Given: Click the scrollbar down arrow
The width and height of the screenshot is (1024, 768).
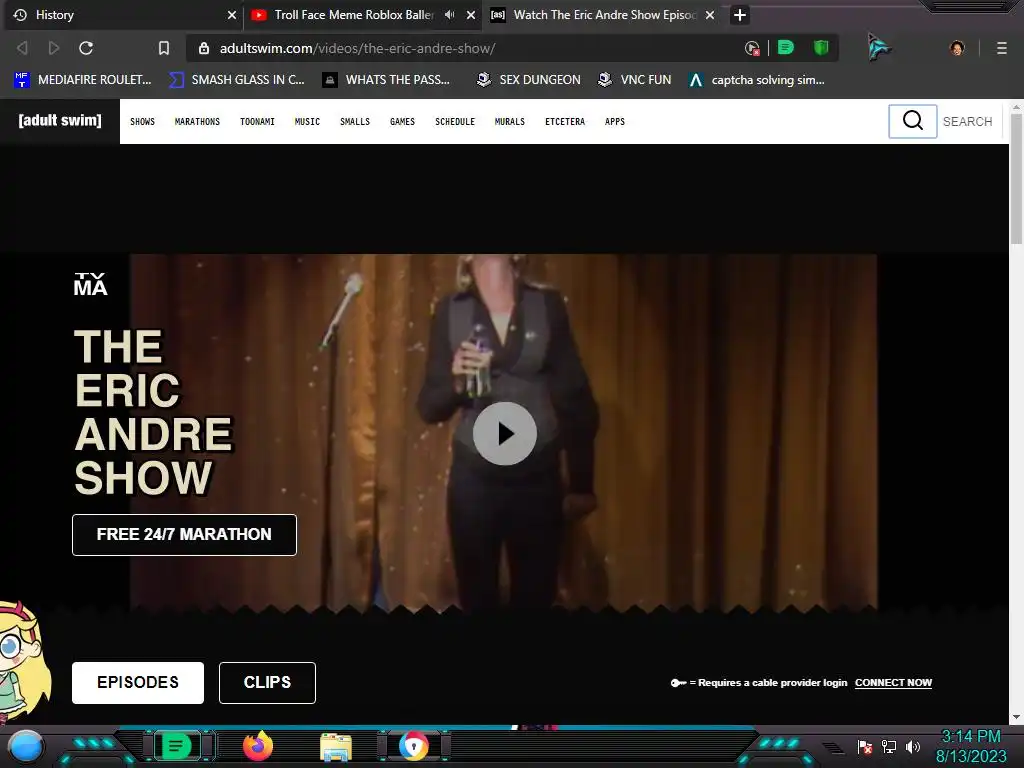Looking at the screenshot, I should pyautogui.click(x=1016, y=717).
